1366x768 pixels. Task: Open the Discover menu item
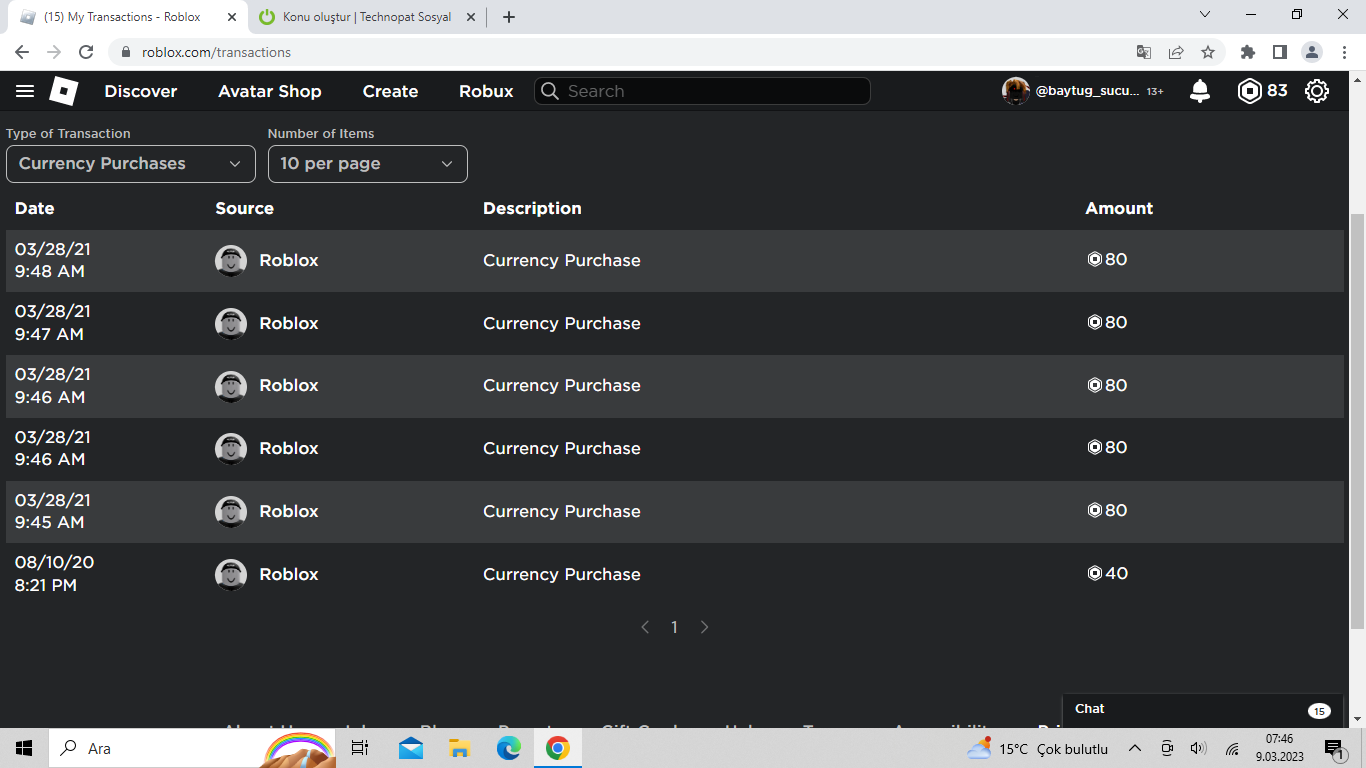coord(141,91)
